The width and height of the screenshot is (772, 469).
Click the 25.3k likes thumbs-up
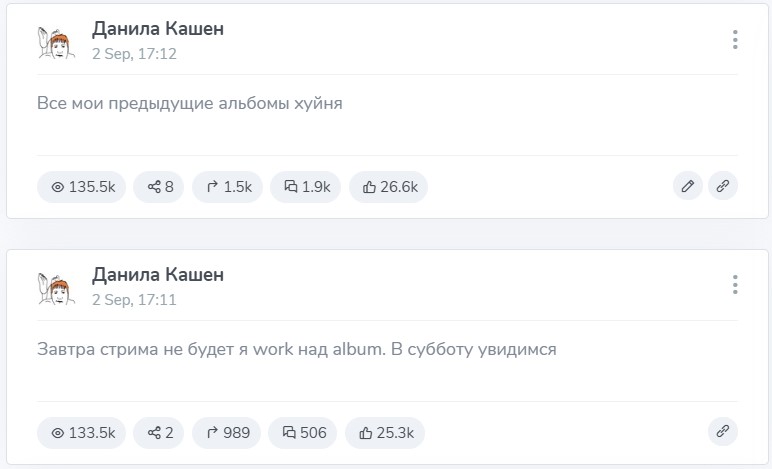[386, 432]
